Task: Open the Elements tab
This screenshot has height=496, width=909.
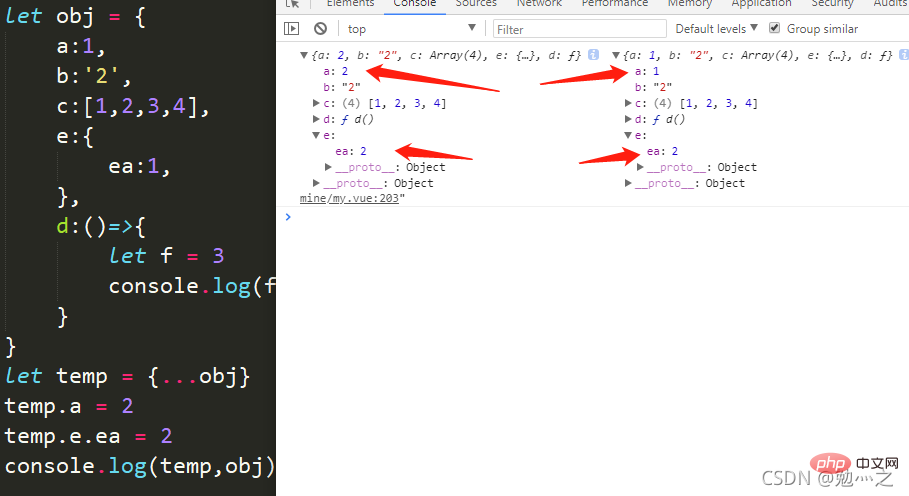Action: (350, 3)
